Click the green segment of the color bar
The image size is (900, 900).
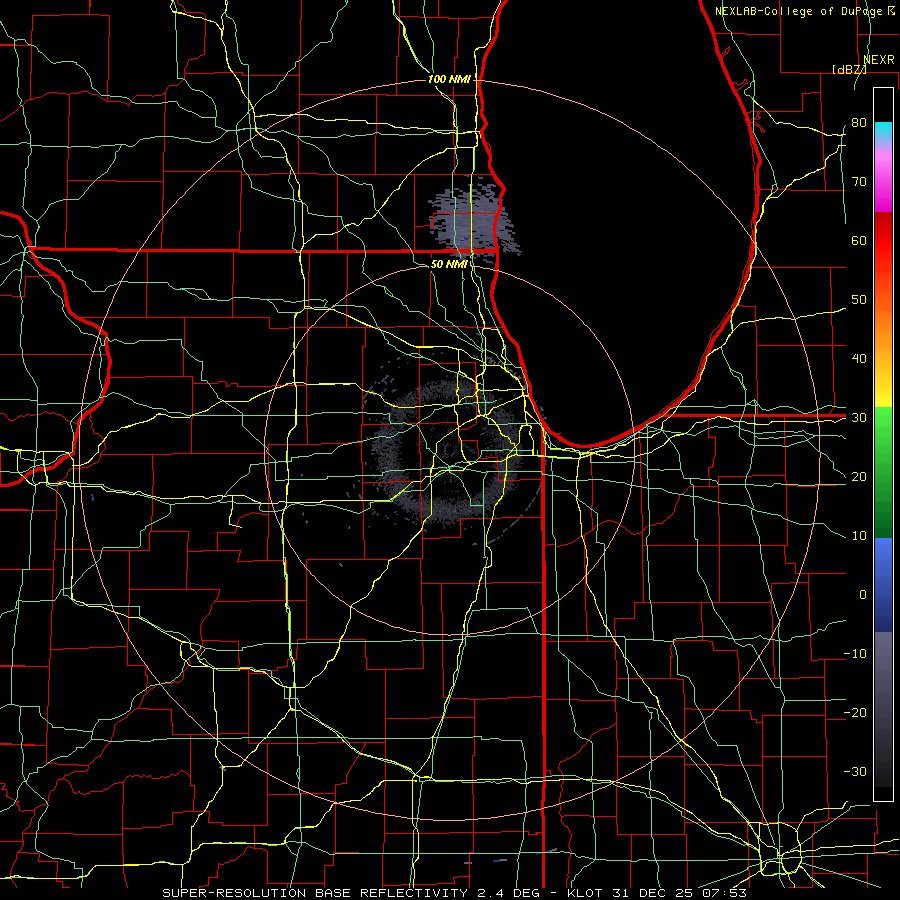coord(883,472)
